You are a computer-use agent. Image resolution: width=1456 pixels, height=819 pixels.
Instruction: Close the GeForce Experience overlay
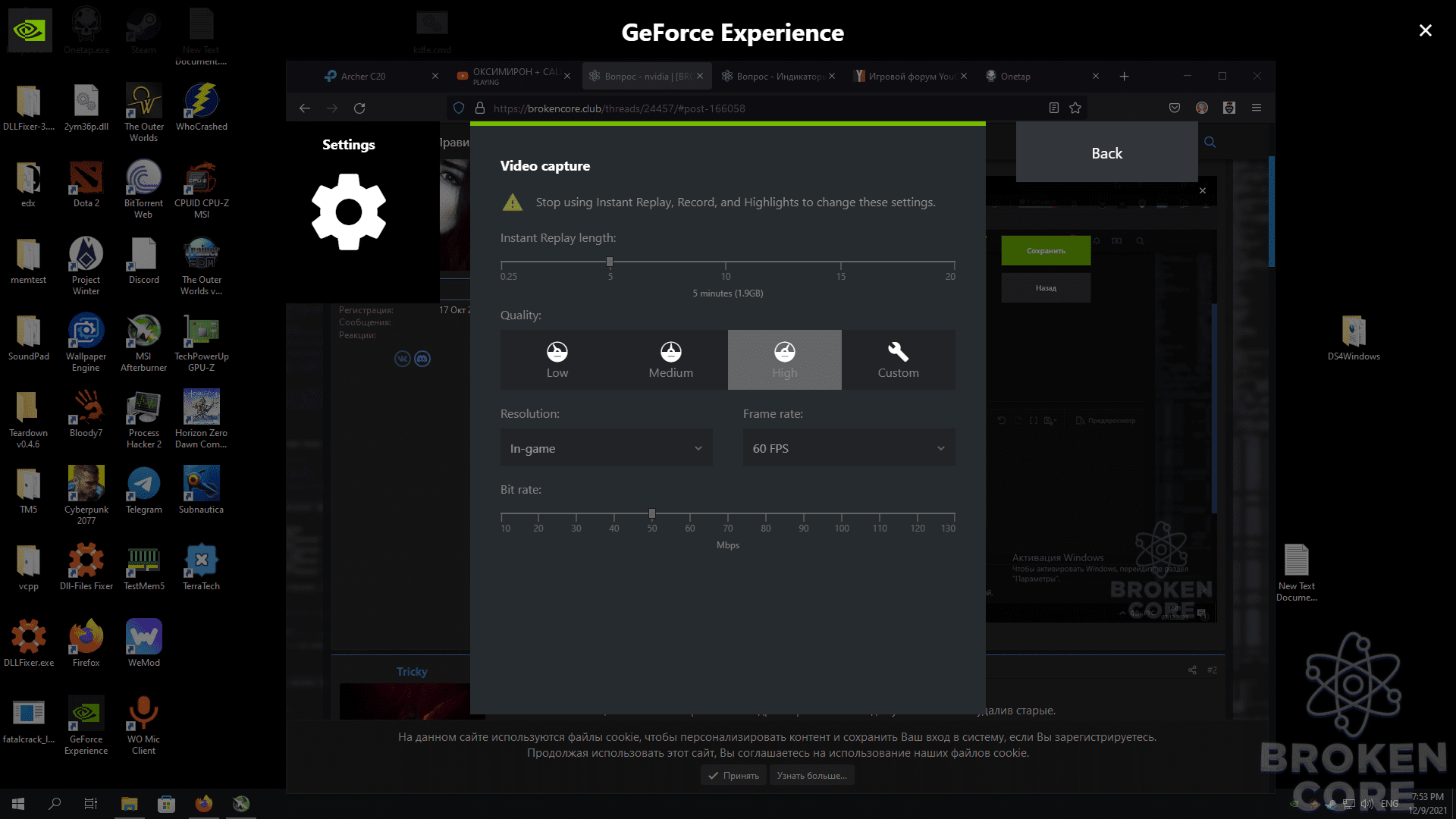(x=1425, y=30)
